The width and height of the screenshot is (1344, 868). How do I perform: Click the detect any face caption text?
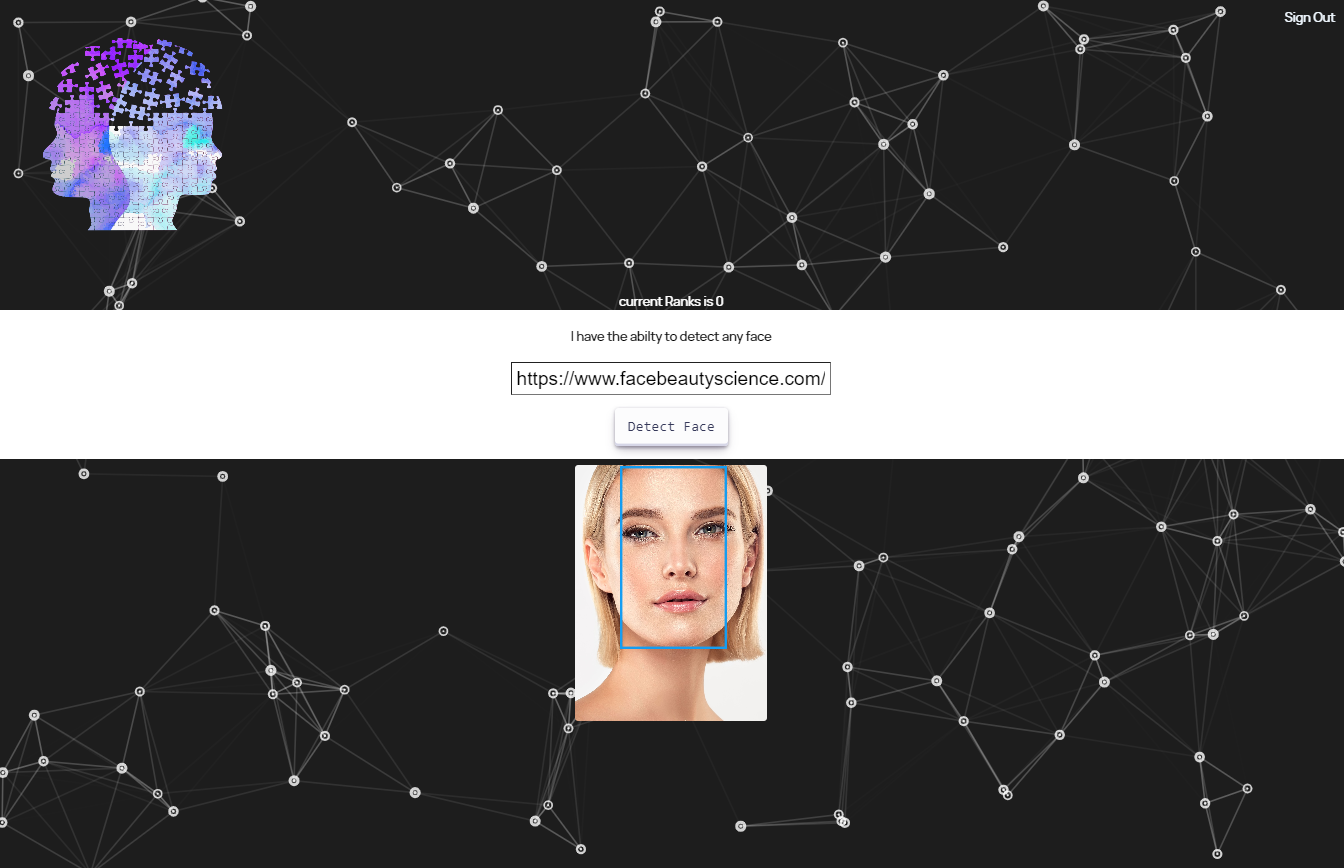click(x=671, y=336)
